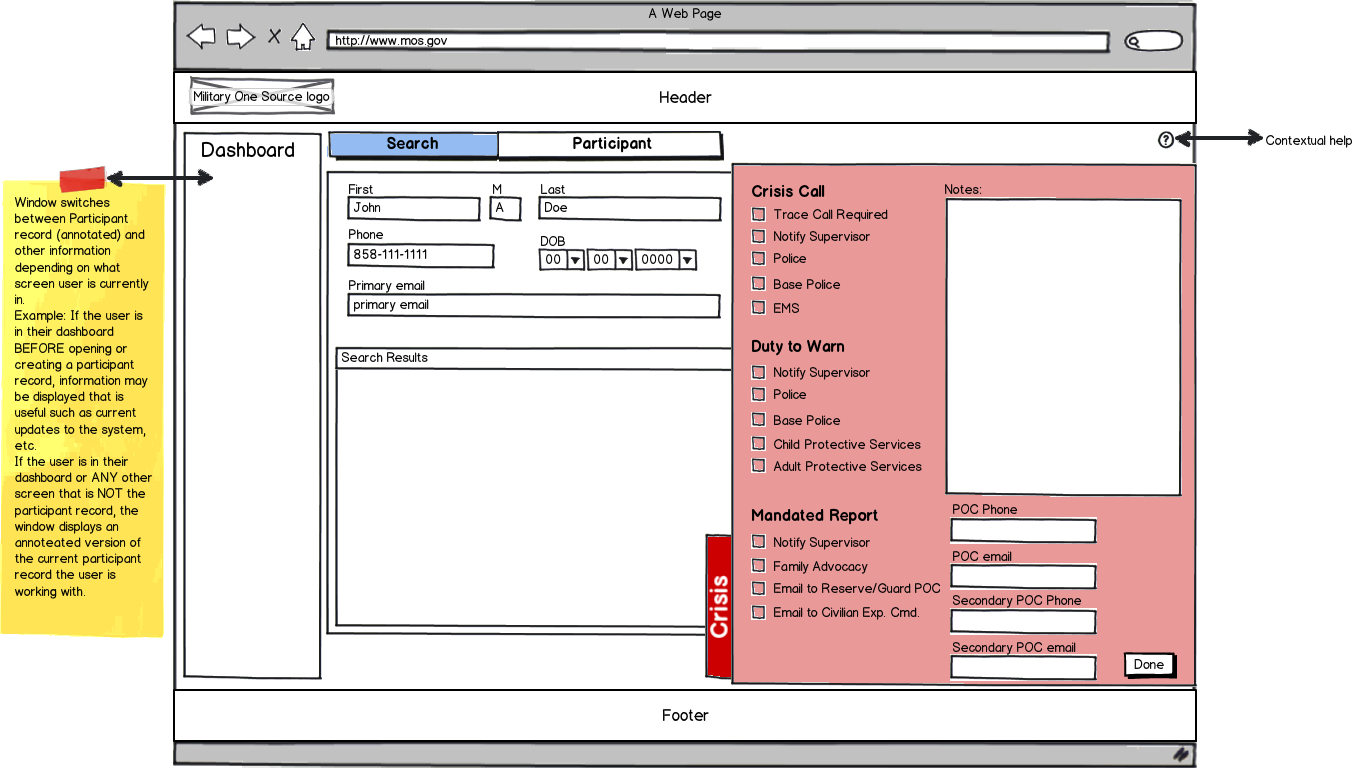The height and width of the screenshot is (768, 1356).
Task: Click the Done button
Action: [x=1148, y=665]
